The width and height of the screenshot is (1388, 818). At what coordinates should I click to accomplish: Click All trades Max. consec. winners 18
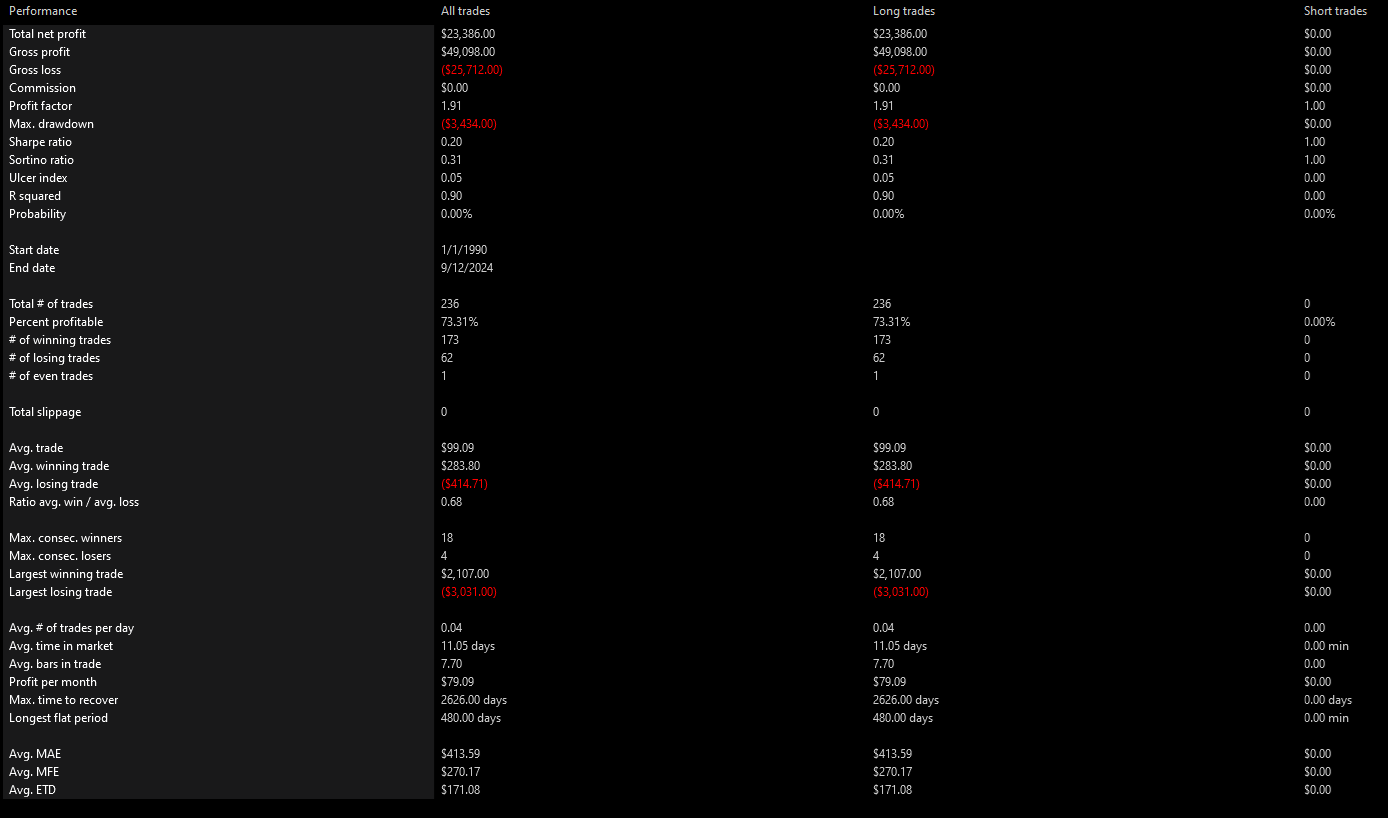pos(447,538)
